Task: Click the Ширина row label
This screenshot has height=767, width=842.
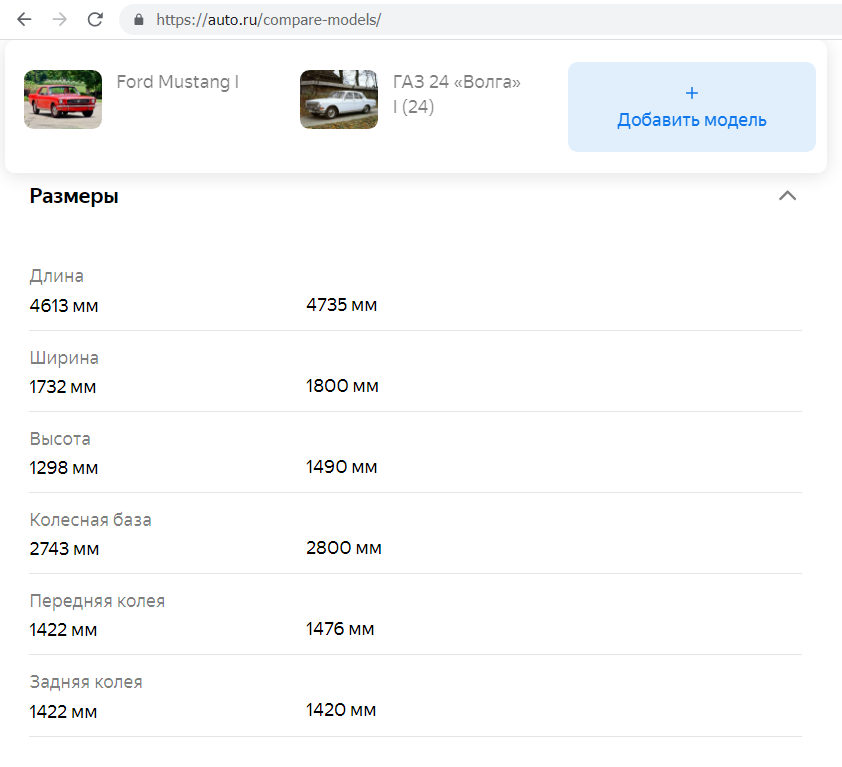Action: coord(64,358)
